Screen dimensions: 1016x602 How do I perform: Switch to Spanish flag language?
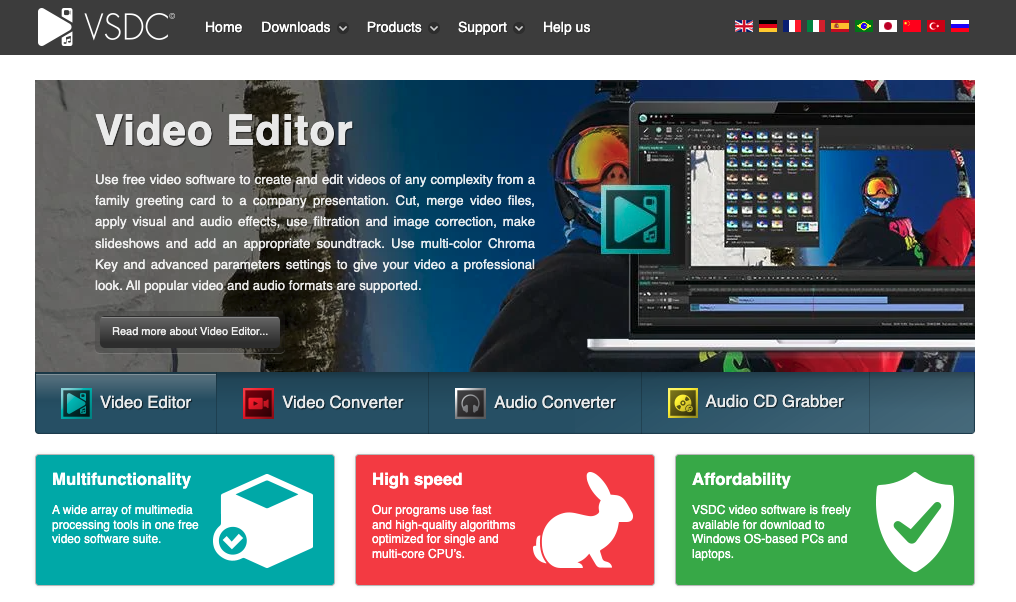click(840, 26)
